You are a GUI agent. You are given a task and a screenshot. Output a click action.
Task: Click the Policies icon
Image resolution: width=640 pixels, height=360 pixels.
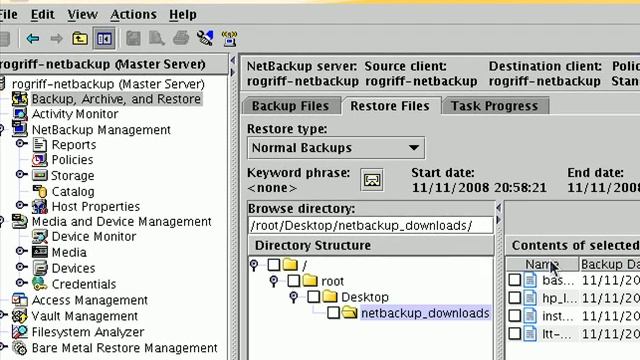pyautogui.click(x=40, y=160)
